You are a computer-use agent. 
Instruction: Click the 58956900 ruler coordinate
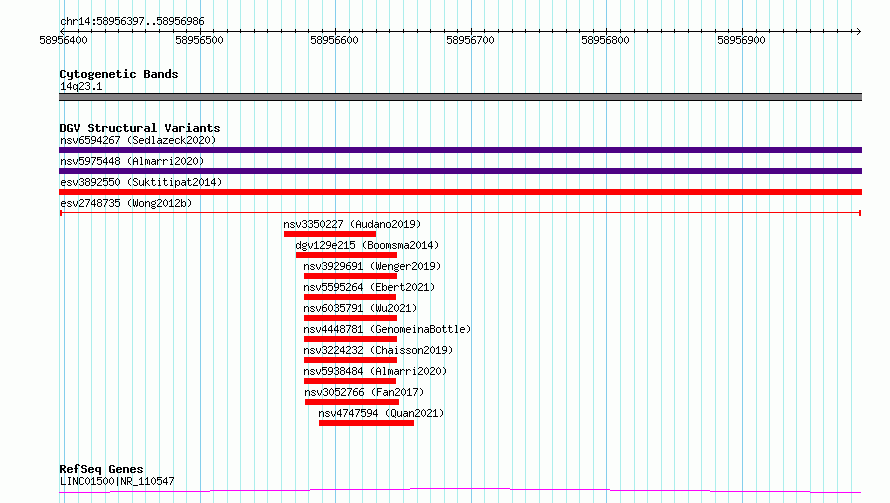coord(741,40)
